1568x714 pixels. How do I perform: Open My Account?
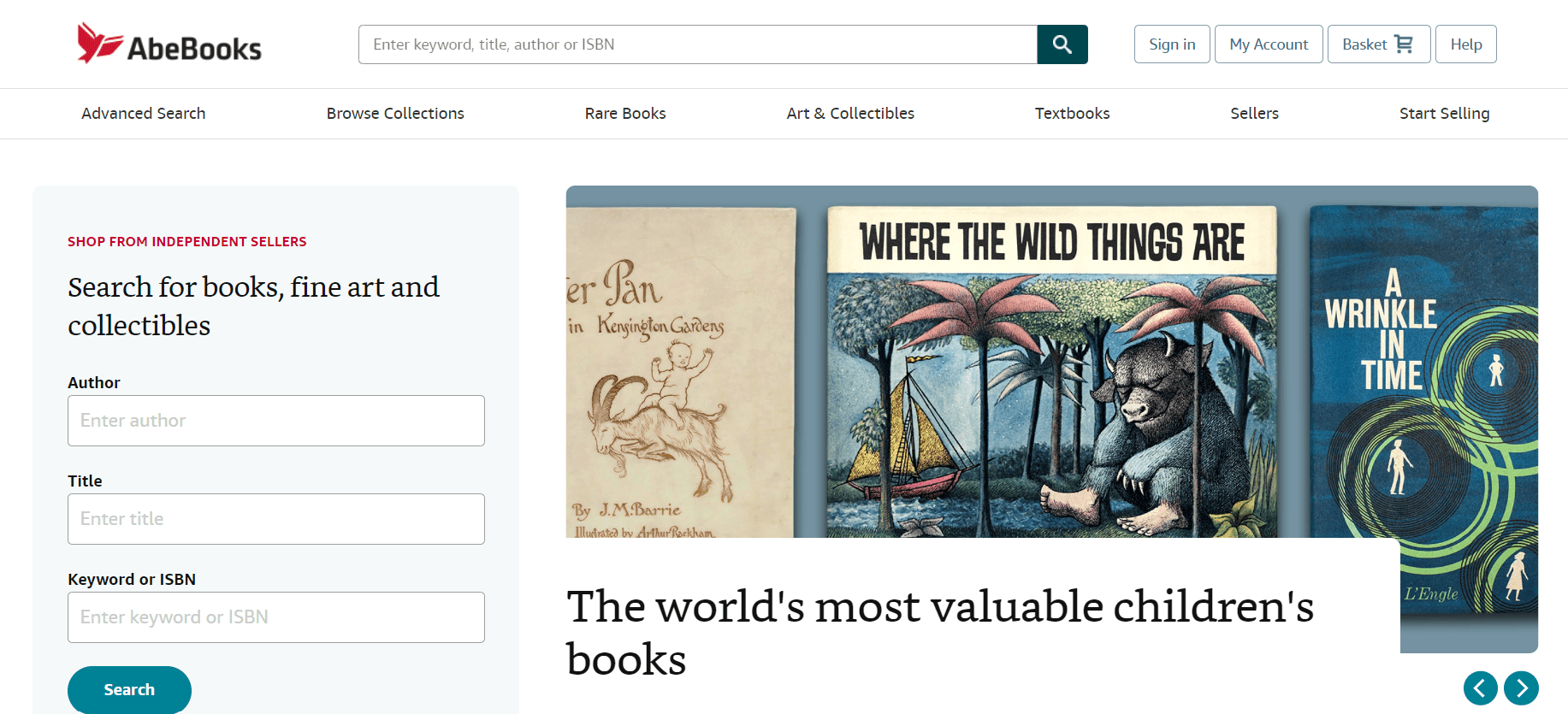[1268, 44]
